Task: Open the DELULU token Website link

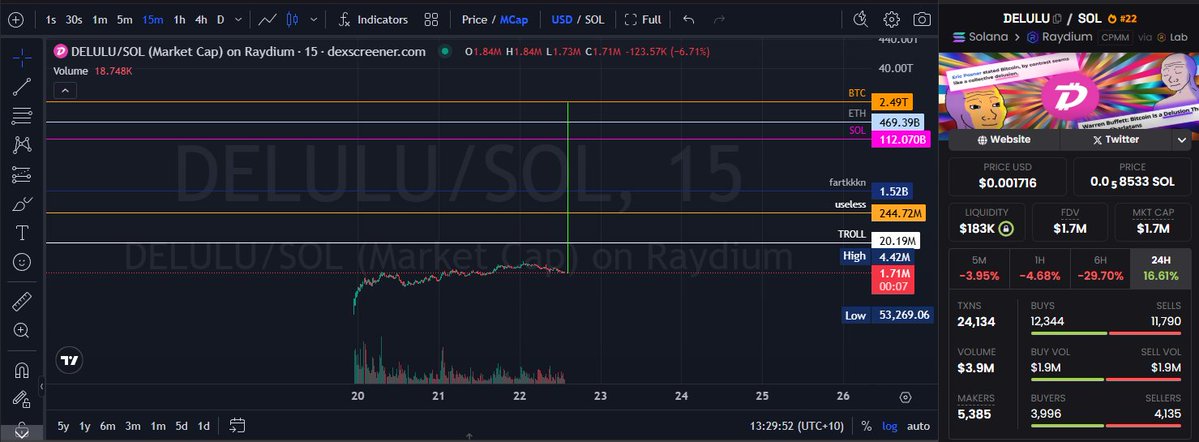Action: (1004, 139)
